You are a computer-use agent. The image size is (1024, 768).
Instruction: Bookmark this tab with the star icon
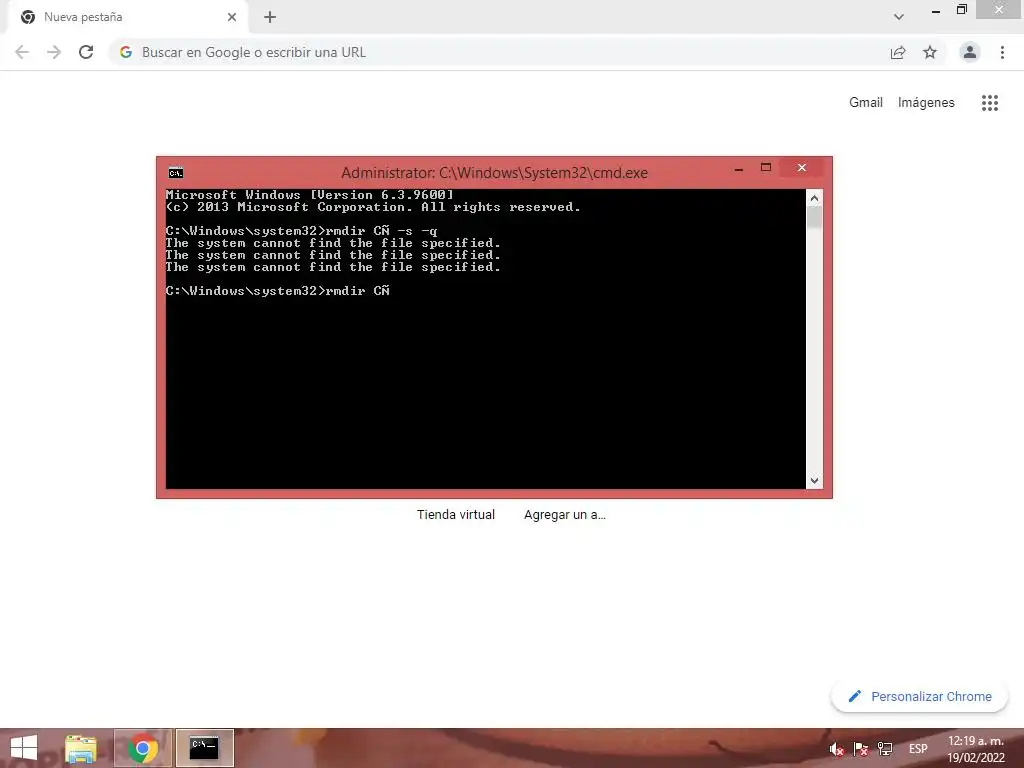(x=930, y=52)
